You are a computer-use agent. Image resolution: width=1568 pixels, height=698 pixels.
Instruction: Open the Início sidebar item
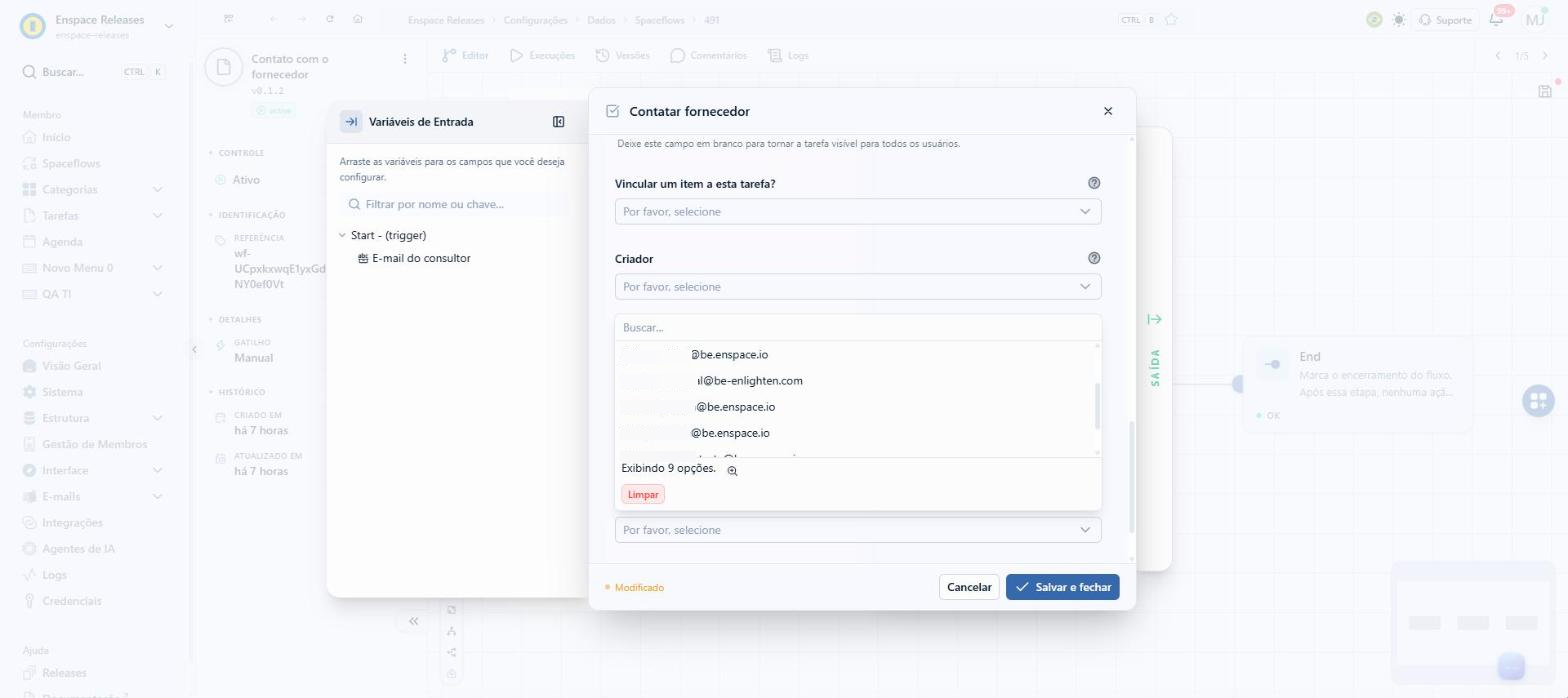click(x=56, y=137)
